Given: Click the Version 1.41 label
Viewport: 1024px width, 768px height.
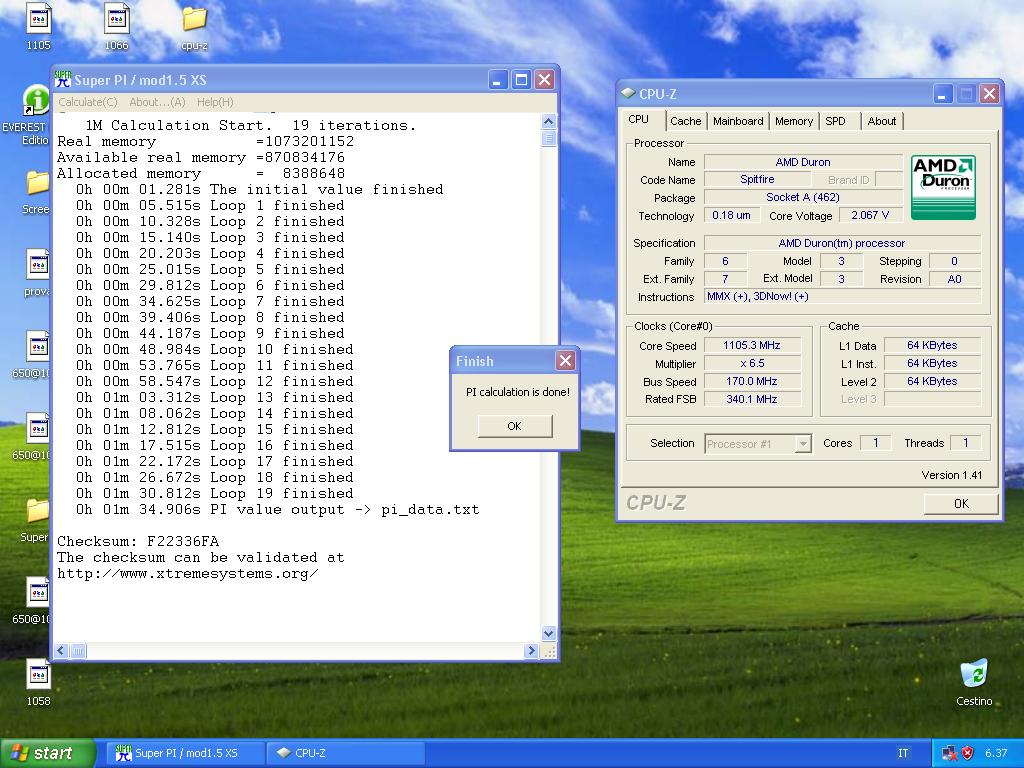Looking at the screenshot, I should pyautogui.click(x=952, y=475).
